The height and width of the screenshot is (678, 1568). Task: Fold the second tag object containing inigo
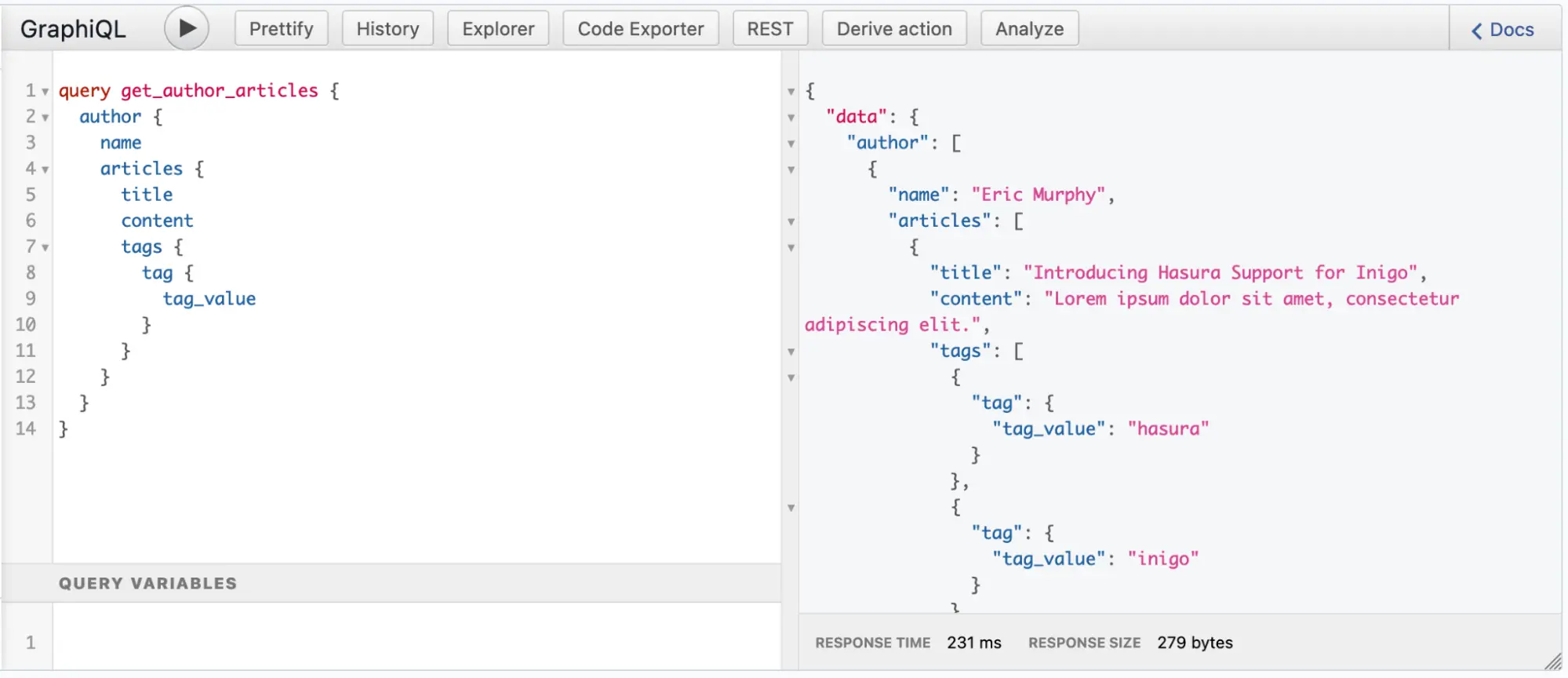pyautogui.click(x=791, y=508)
